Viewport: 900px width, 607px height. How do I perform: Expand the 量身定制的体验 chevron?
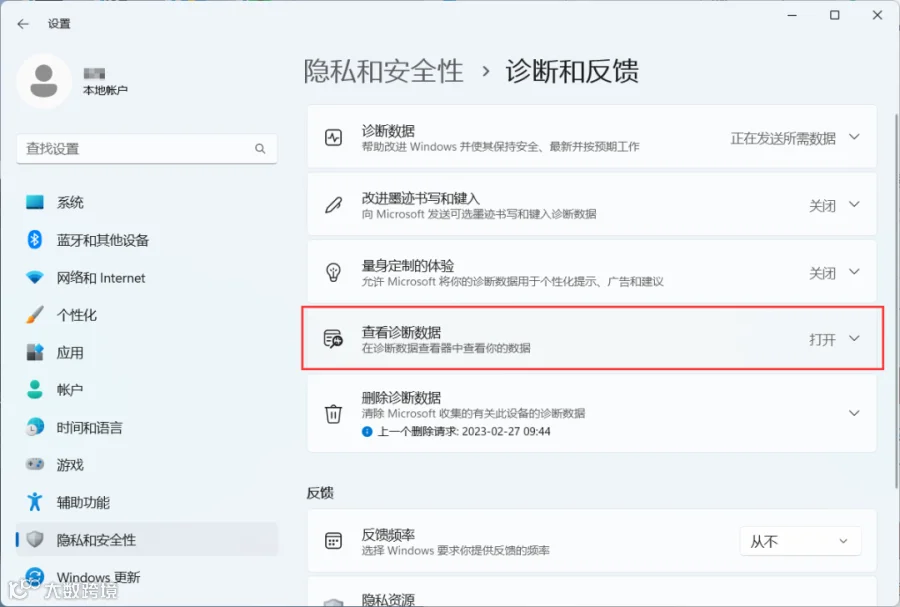[854, 271]
